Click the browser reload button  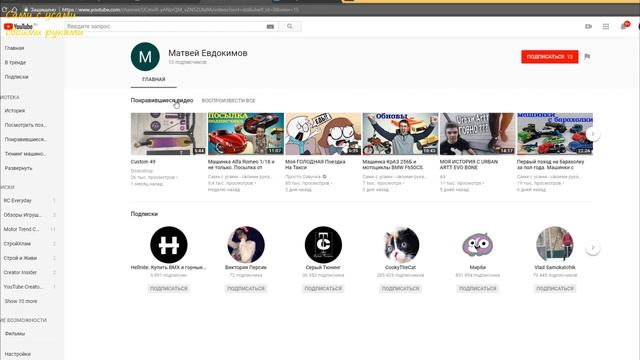tap(4, 9)
